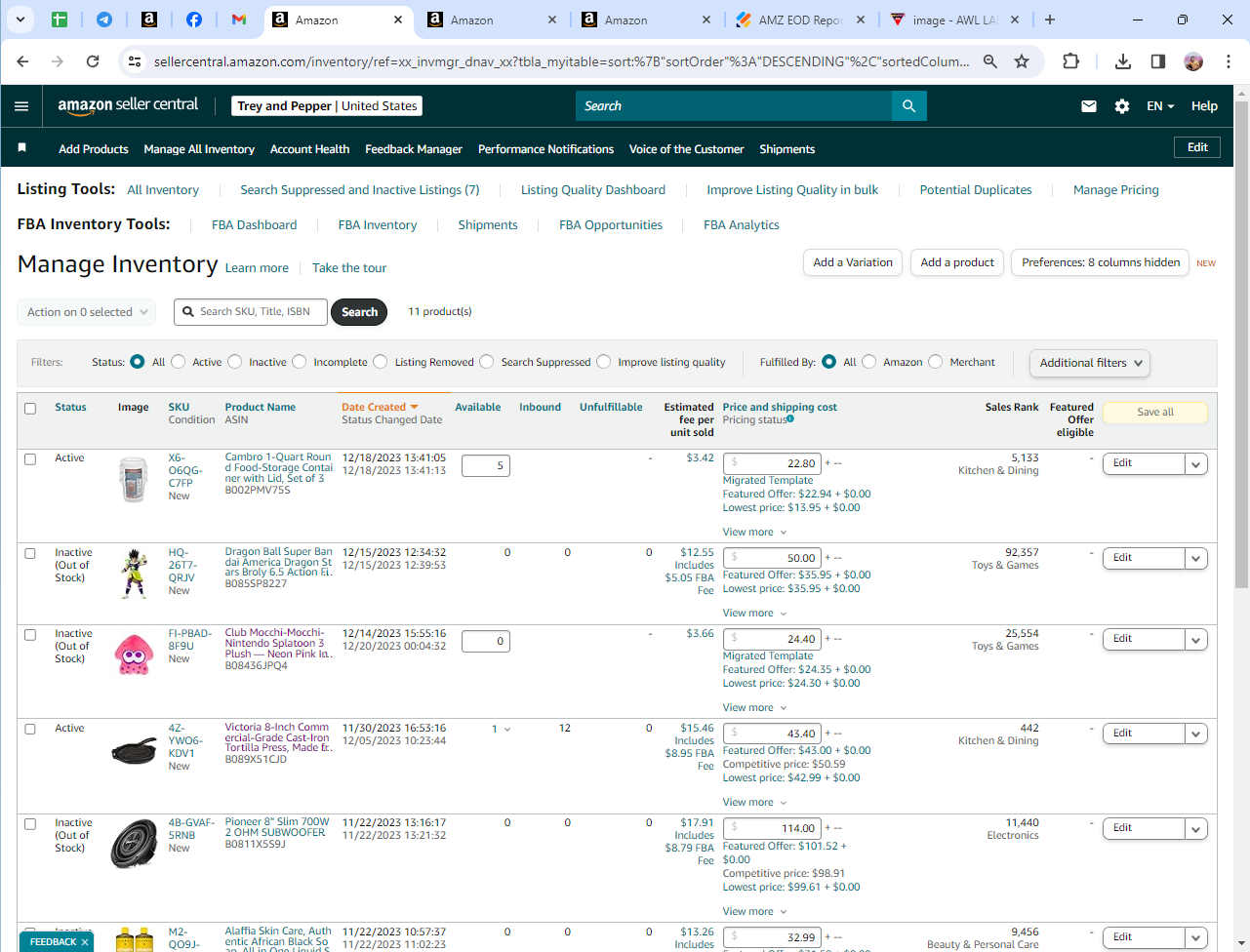Expand the Additional filters dropdown
Viewport: 1250px width, 952px height.
click(x=1090, y=363)
